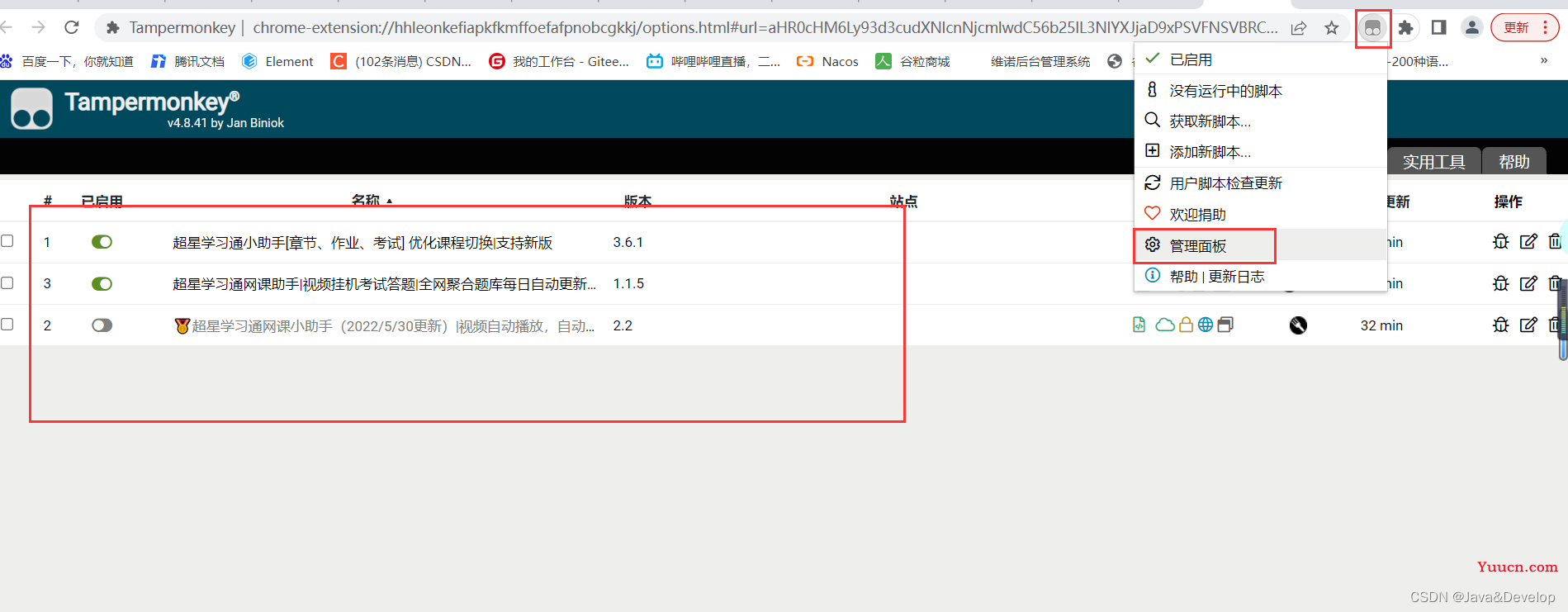
Task: Select 用户脚本检查更新 in the popup
Action: pyautogui.click(x=1260, y=183)
